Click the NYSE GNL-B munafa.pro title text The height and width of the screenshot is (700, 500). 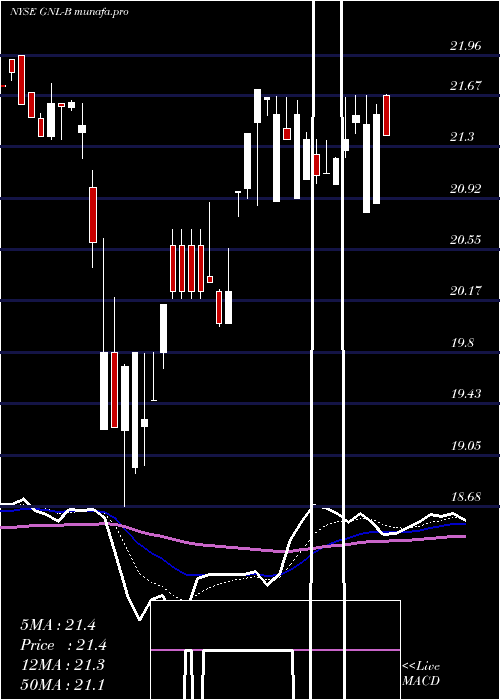69,12
